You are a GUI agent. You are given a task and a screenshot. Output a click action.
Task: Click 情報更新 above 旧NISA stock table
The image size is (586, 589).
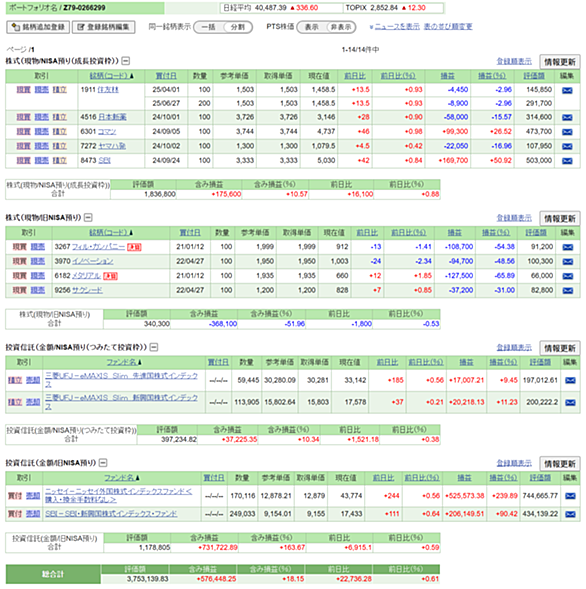point(560,219)
